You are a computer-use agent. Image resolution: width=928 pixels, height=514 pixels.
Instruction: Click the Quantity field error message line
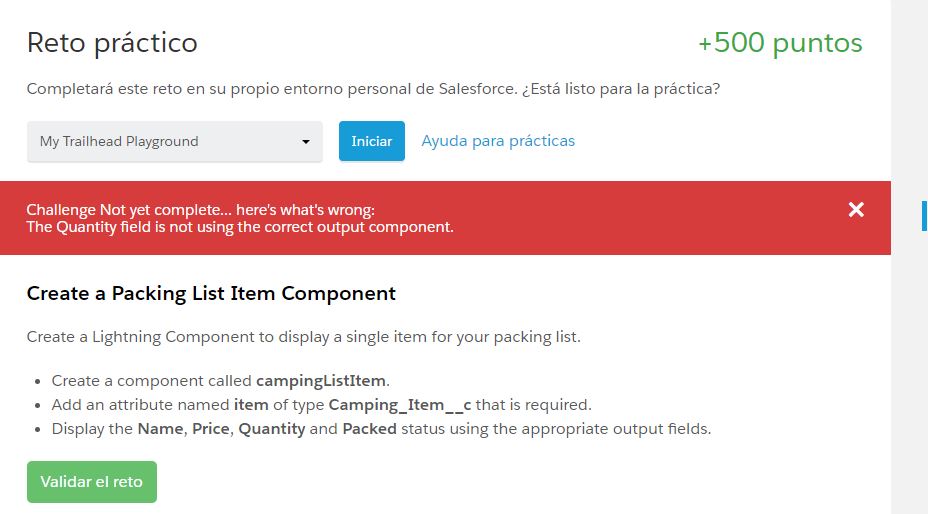point(240,227)
